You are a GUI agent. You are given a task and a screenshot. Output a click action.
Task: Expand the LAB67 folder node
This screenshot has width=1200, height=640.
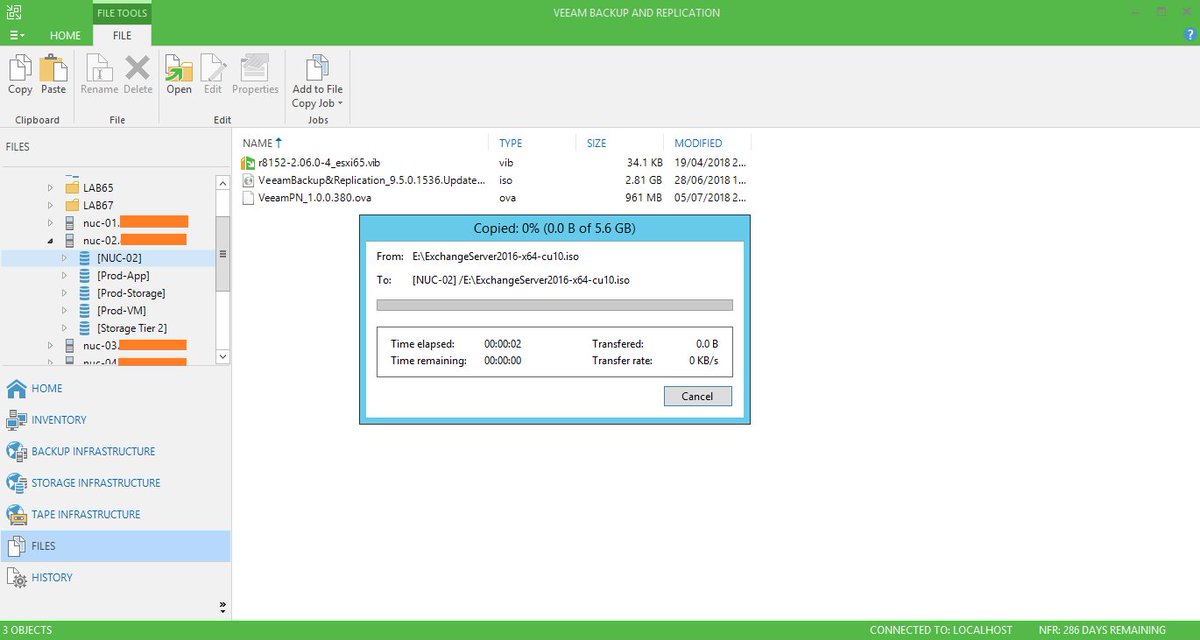[51, 205]
